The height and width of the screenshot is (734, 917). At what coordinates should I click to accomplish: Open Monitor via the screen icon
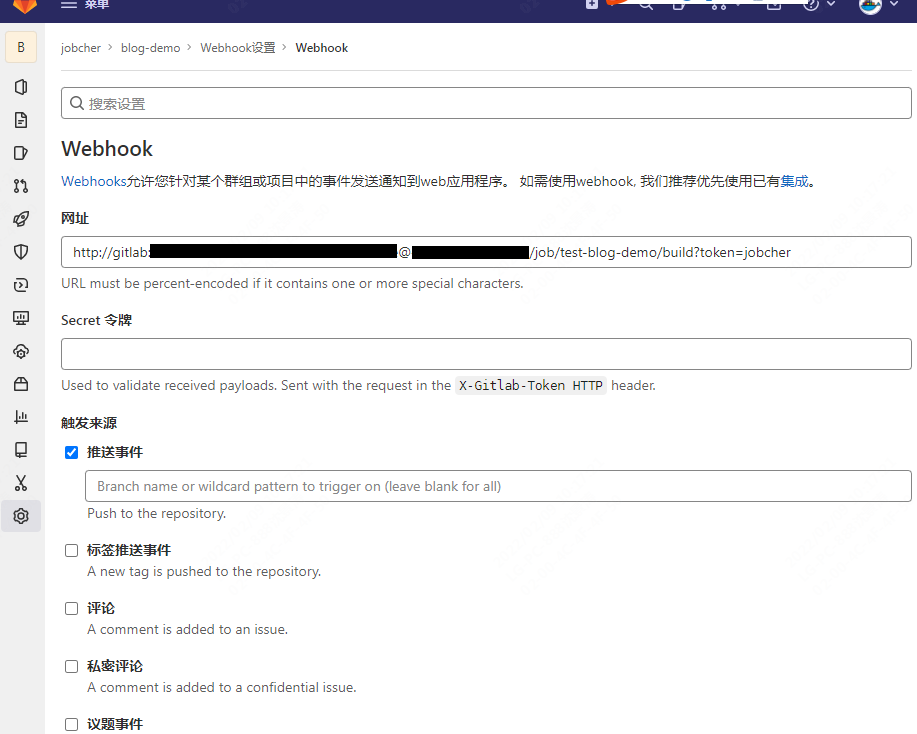point(21,317)
